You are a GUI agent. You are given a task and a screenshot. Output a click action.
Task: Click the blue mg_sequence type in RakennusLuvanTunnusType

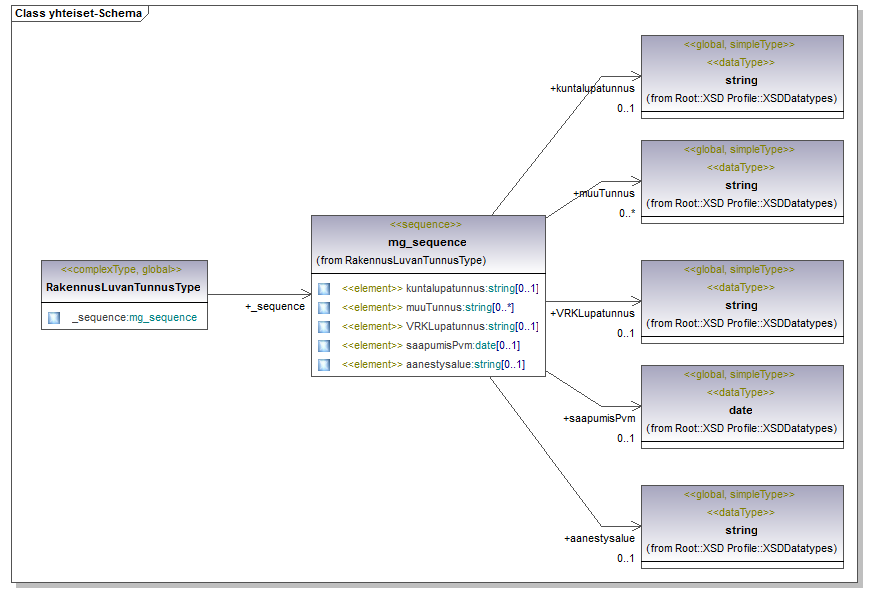tap(163, 318)
